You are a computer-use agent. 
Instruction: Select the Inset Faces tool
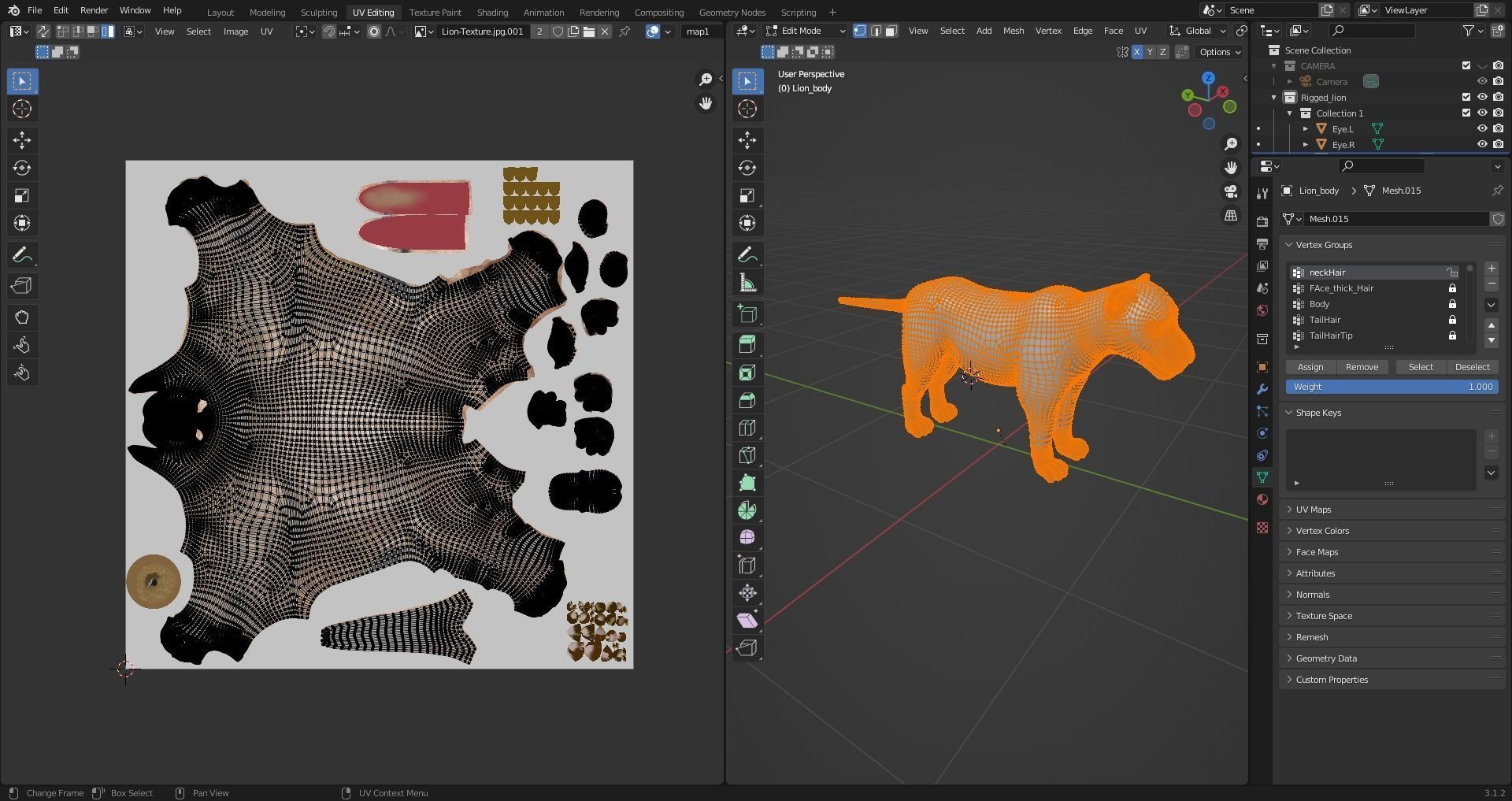coord(747,373)
